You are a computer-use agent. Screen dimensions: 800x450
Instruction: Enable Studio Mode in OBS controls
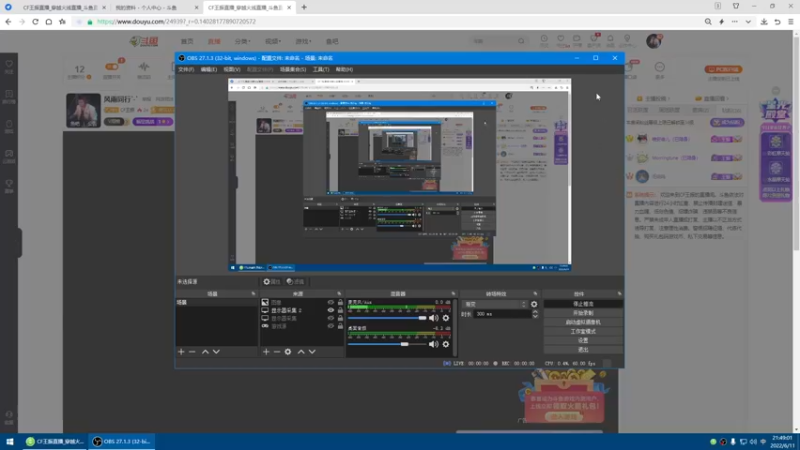click(583, 331)
